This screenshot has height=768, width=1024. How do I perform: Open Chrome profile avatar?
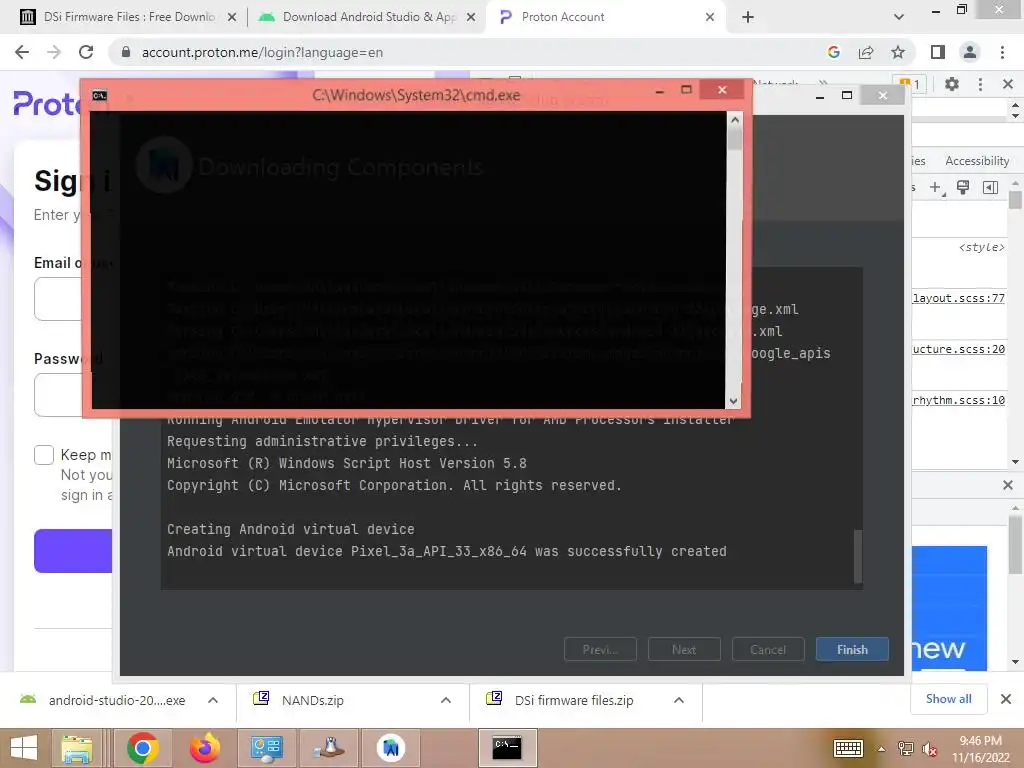coord(970,52)
